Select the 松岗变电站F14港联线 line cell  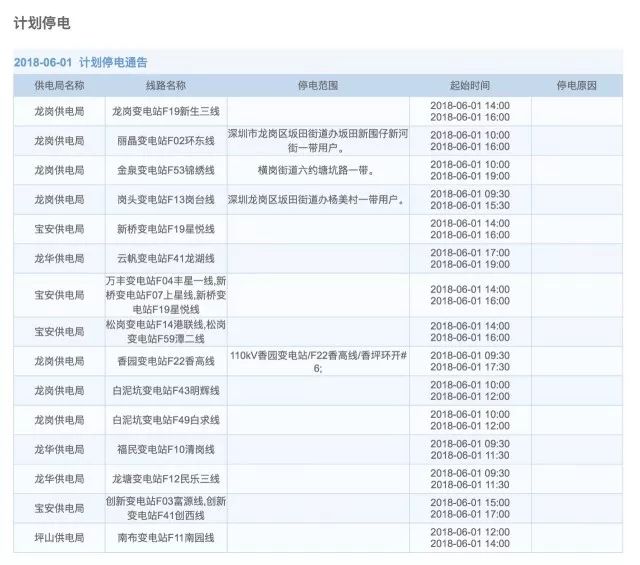(166, 331)
